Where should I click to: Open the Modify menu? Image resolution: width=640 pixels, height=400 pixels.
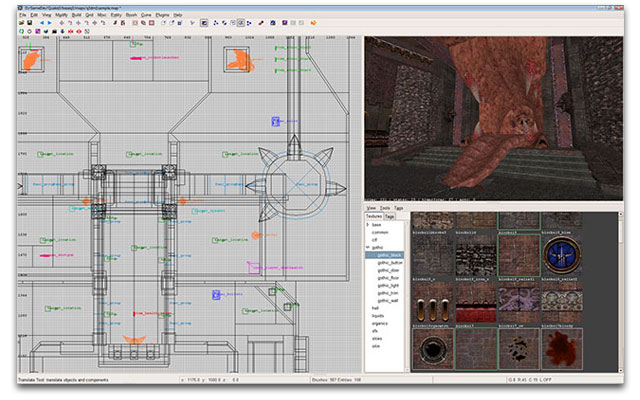[x=62, y=15]
